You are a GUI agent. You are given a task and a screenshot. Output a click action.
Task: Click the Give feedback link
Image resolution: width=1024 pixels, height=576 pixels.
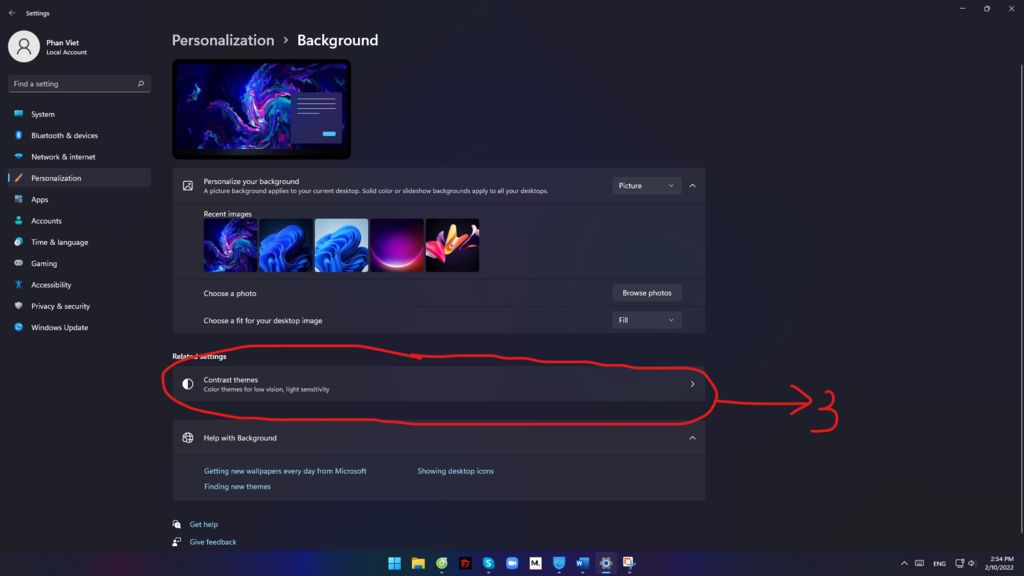213,542
